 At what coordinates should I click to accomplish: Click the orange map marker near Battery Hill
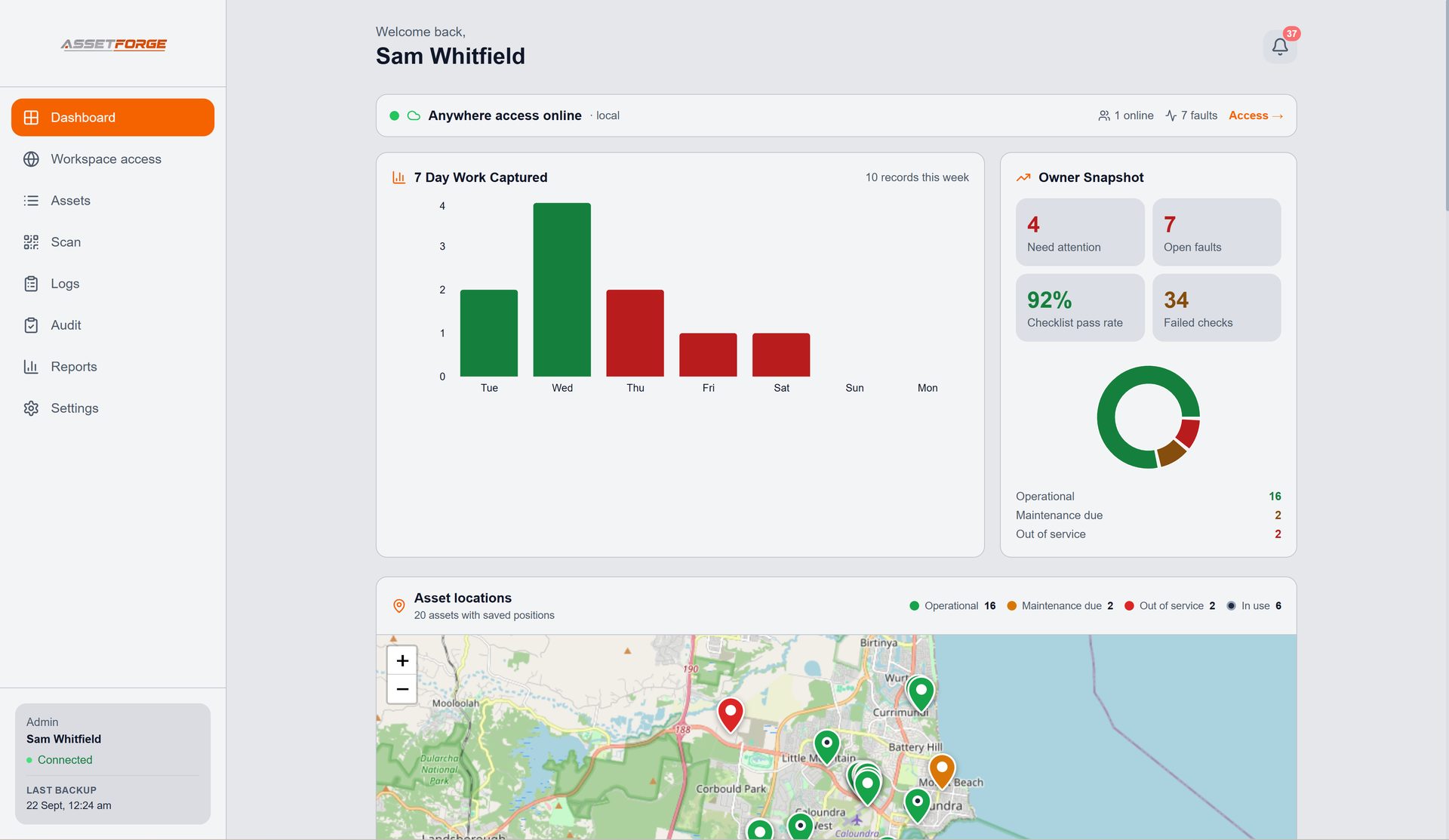(x=942, y=771)
